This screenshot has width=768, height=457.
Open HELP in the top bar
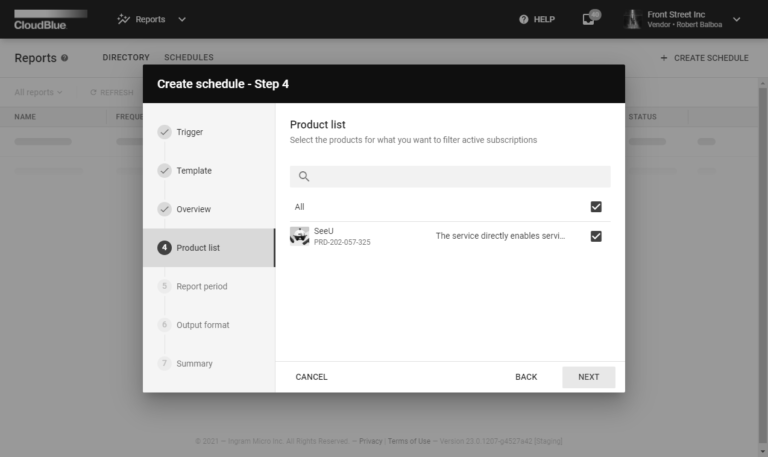537,19
